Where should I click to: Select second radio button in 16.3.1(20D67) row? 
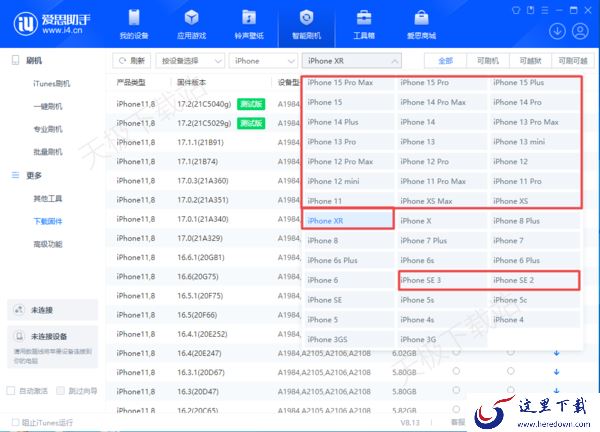(510, 371)
